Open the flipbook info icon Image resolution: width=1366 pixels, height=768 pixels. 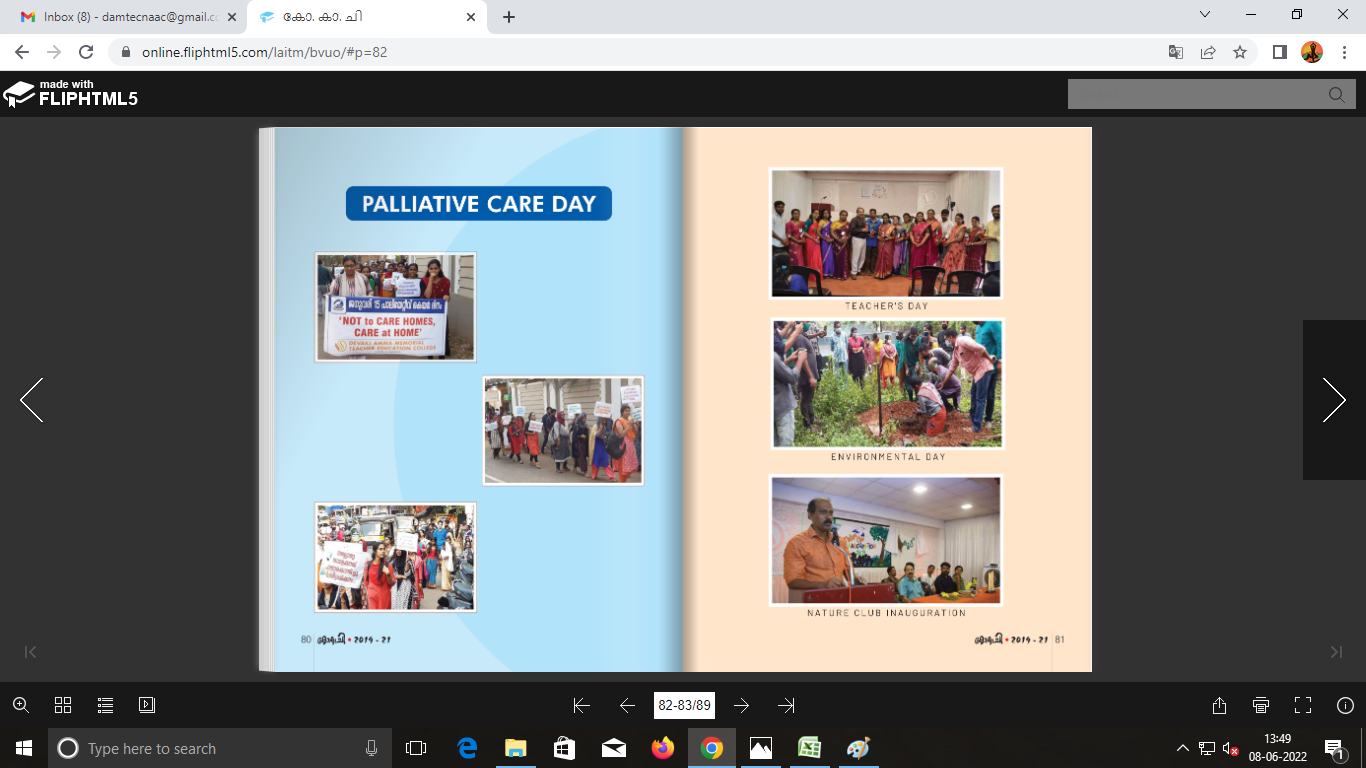1345,705
